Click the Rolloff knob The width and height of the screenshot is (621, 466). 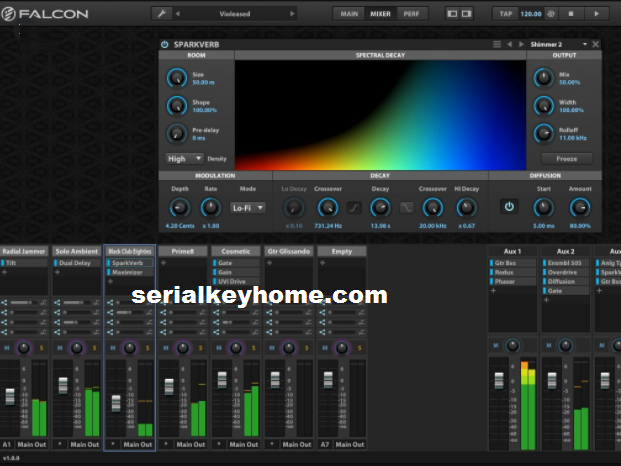tap(543, 133)
